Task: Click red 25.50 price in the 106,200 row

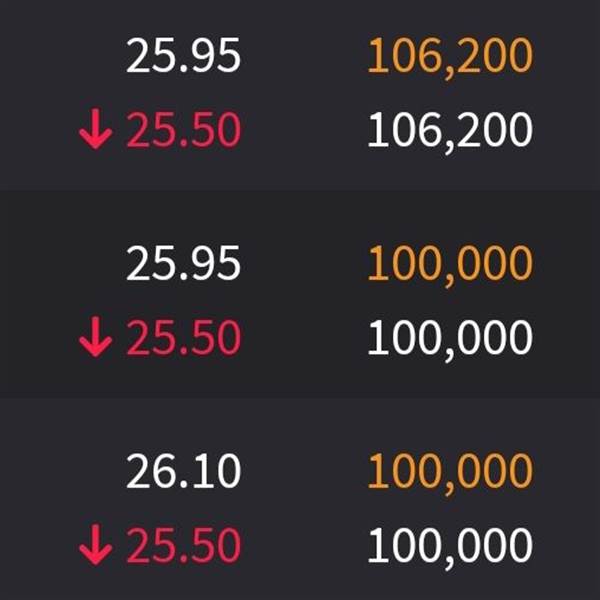Action: [x=183, y=131]
